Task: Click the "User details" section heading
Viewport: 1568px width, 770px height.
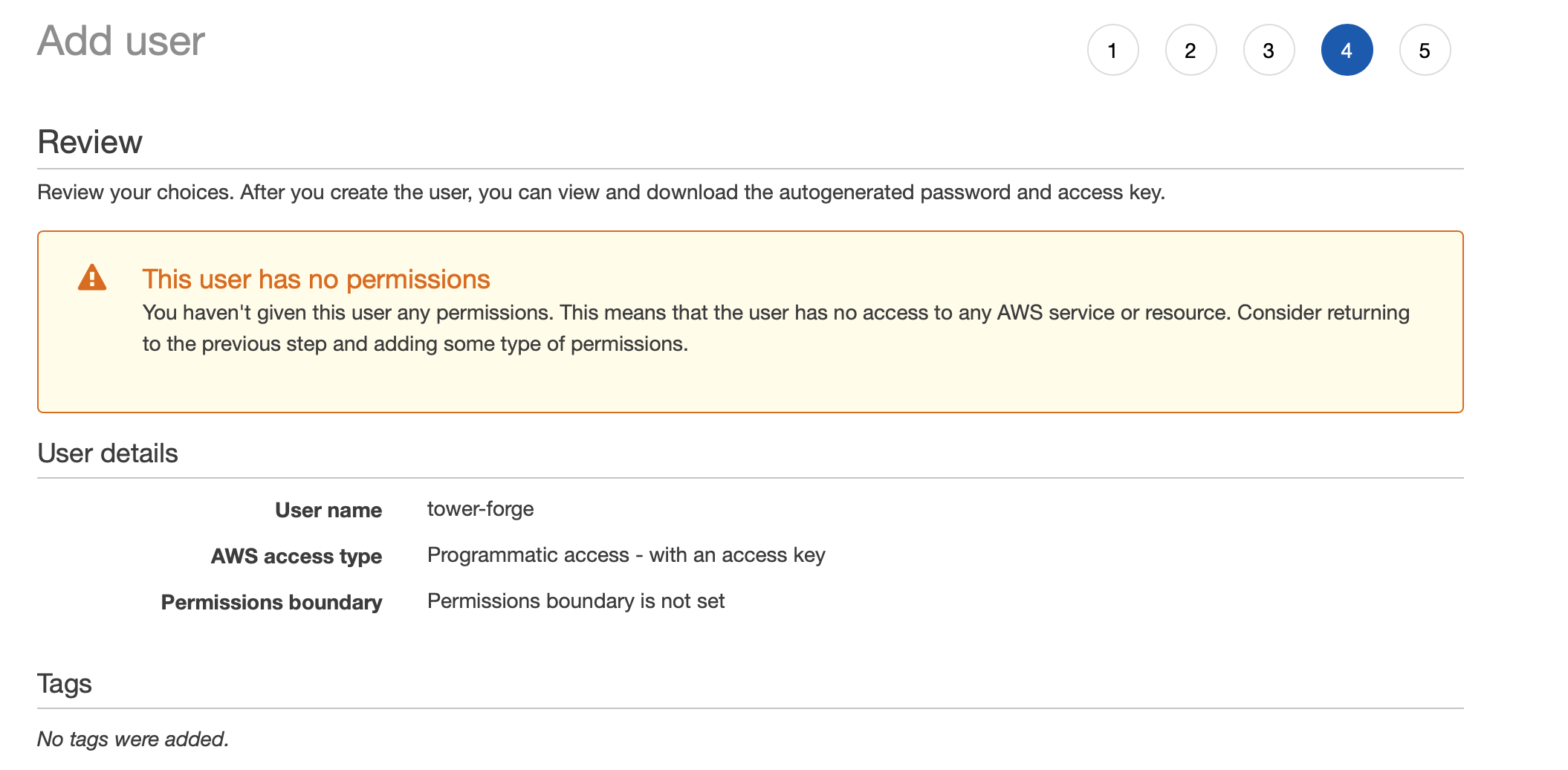Action: tap(108, 453)
